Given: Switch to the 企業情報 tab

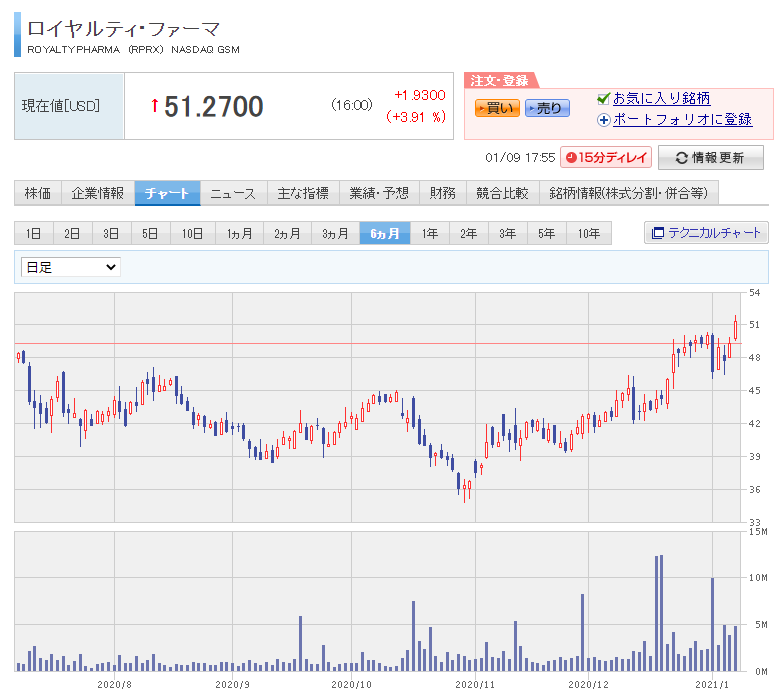Looking at the screenshot, I should [x=98, y=193].
